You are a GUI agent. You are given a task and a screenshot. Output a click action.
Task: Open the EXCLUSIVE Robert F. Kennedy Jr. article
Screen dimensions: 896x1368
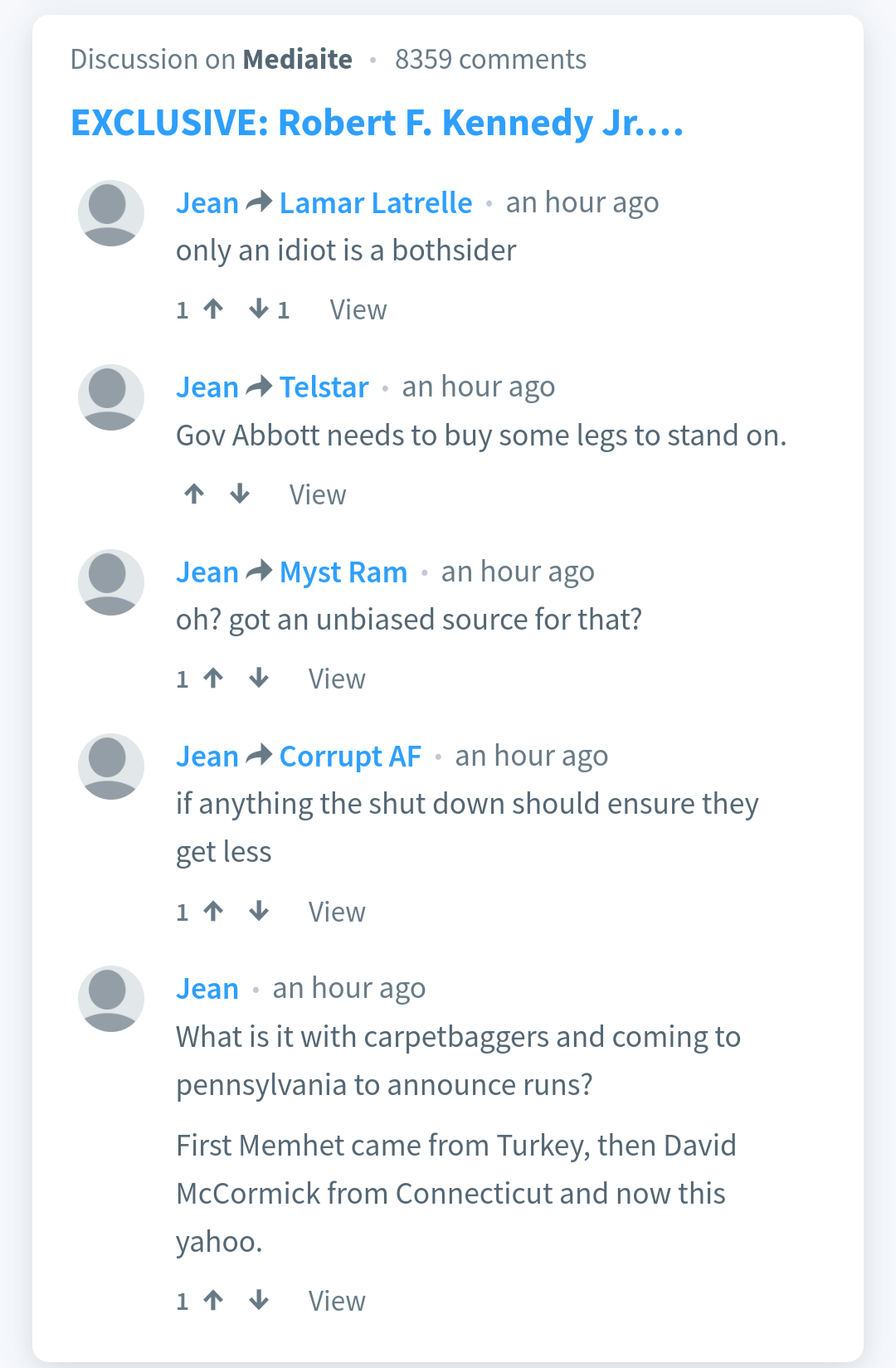tap(377, 123)
